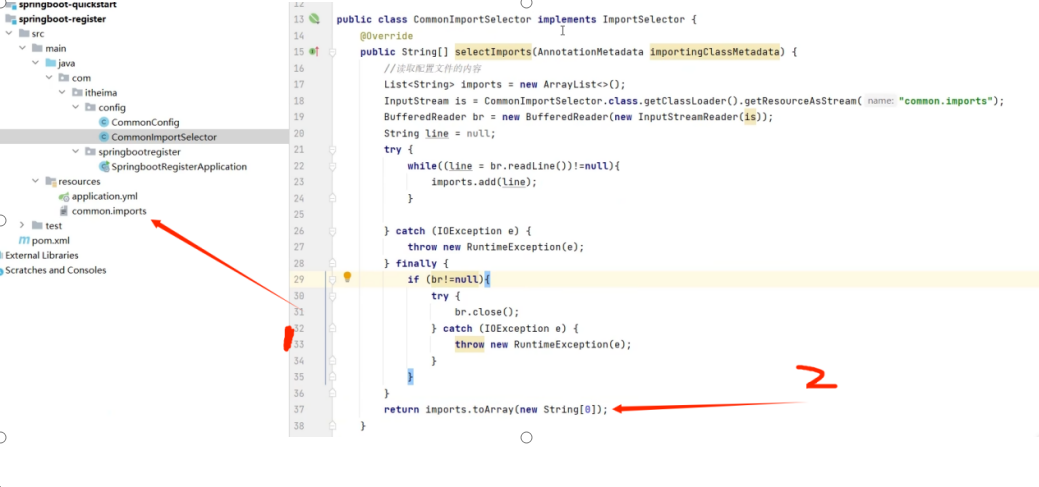Image resolution: width=1039 pixels, height=487 pixels.
Task: Click br.close() on line 31
Action: pyautogui.click(x=487, y=312)
